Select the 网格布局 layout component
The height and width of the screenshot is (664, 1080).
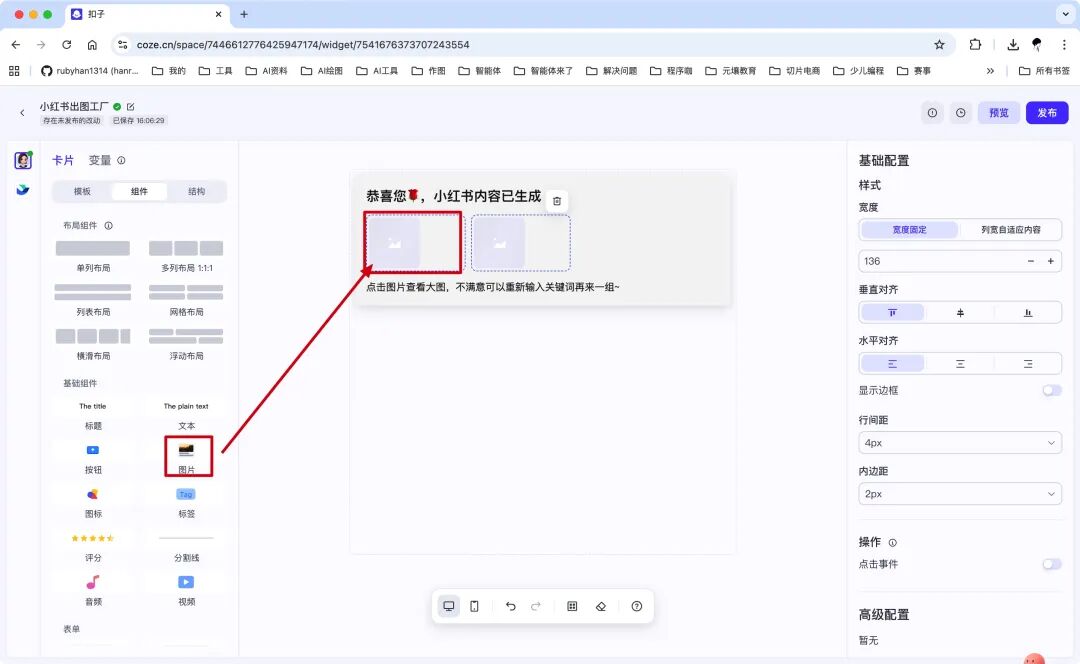[186, 300]
